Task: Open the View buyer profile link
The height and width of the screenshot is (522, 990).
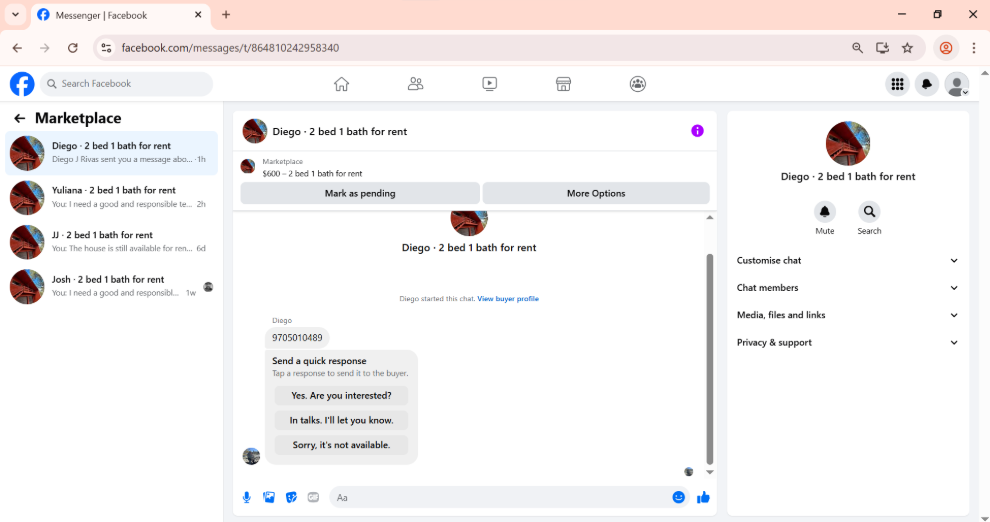Action: coord(508,299)
